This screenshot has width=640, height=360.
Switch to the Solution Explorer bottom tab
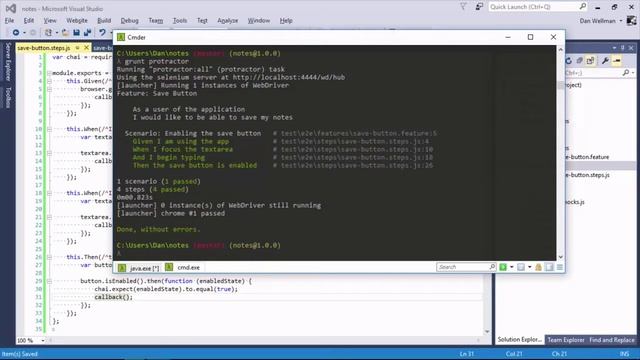pyautogui.click(x=520, y=340)
